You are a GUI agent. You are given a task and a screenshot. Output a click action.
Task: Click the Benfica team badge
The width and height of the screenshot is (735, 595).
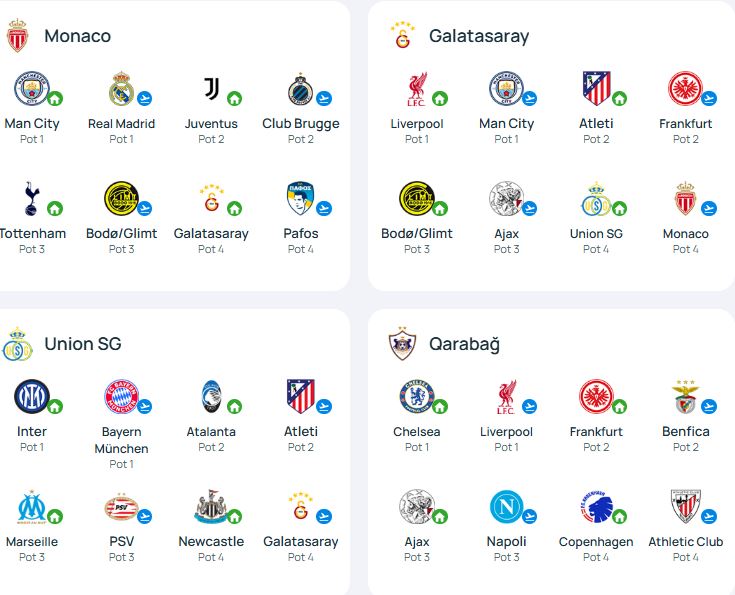click(x=685, y=397)
